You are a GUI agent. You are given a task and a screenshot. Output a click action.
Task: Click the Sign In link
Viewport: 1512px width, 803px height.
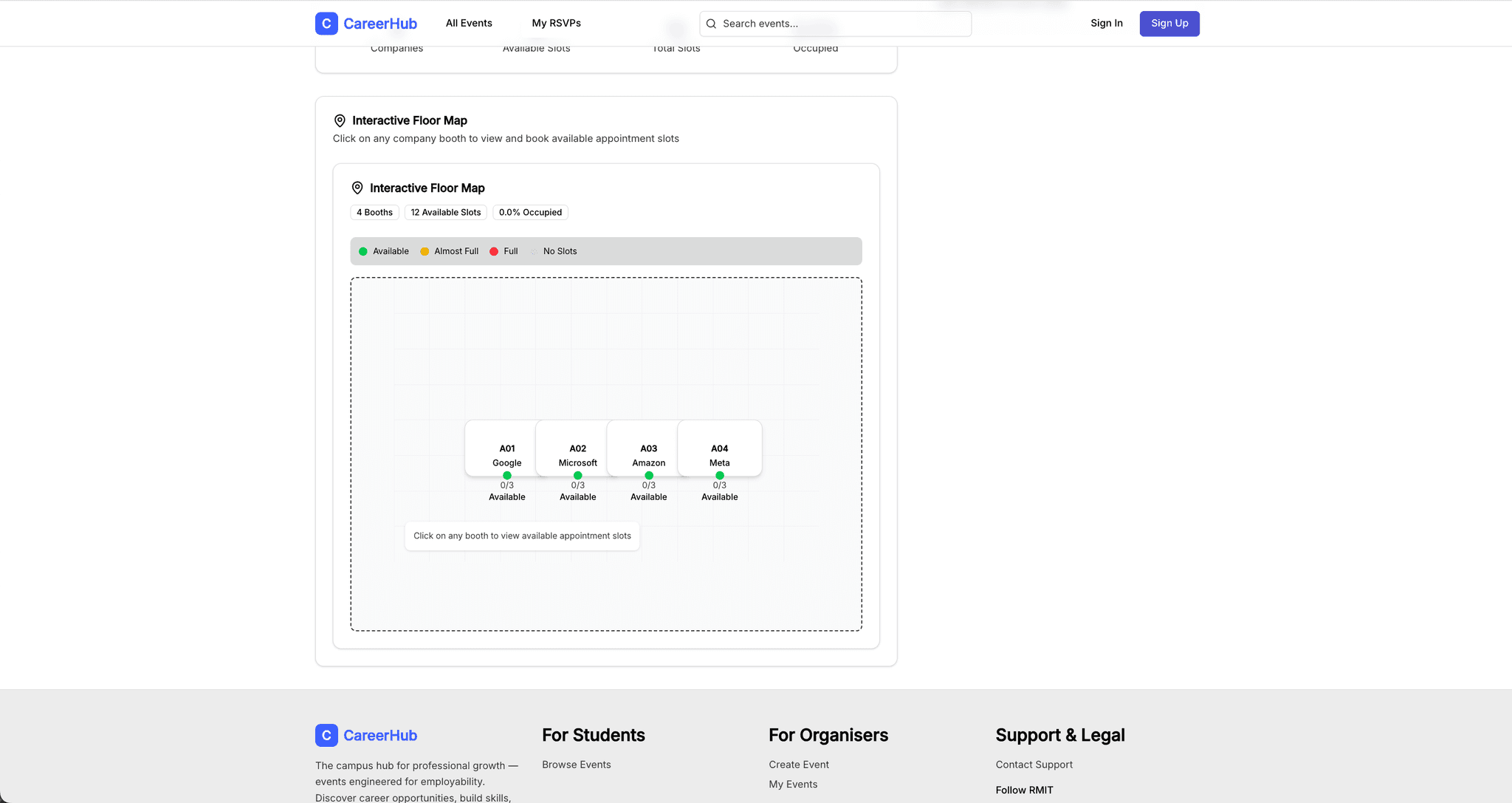[x=1106, y=23]
